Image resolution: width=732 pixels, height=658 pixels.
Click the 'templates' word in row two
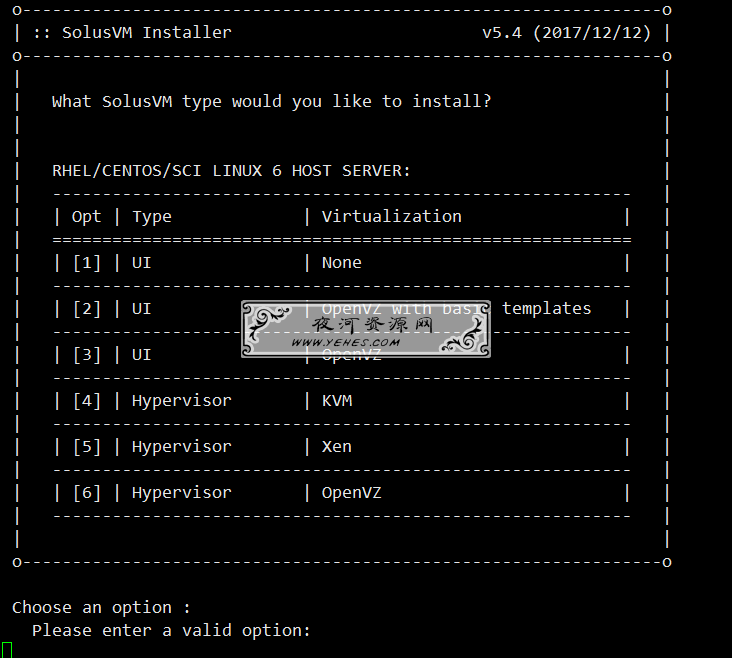click(546, 309)
